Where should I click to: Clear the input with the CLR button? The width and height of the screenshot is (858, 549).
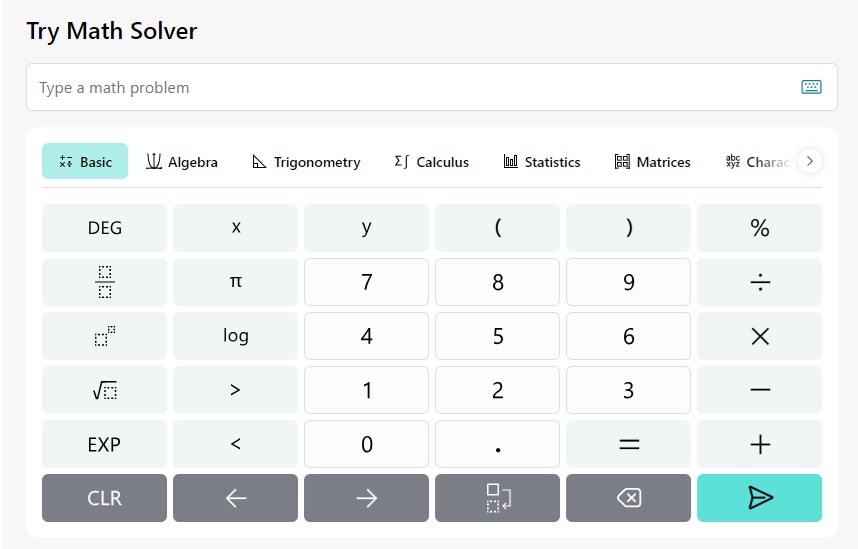[105, 498]
